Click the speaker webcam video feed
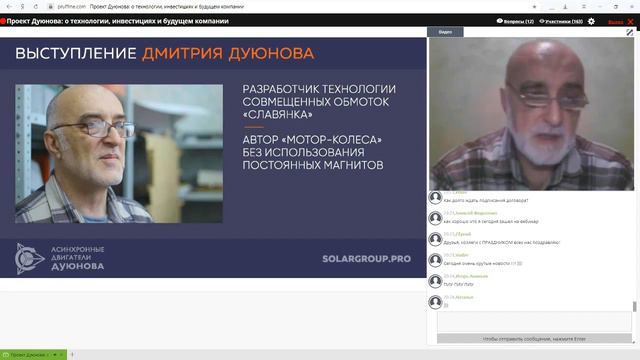The height and width of the screenshot is (360, 640). 531,114
